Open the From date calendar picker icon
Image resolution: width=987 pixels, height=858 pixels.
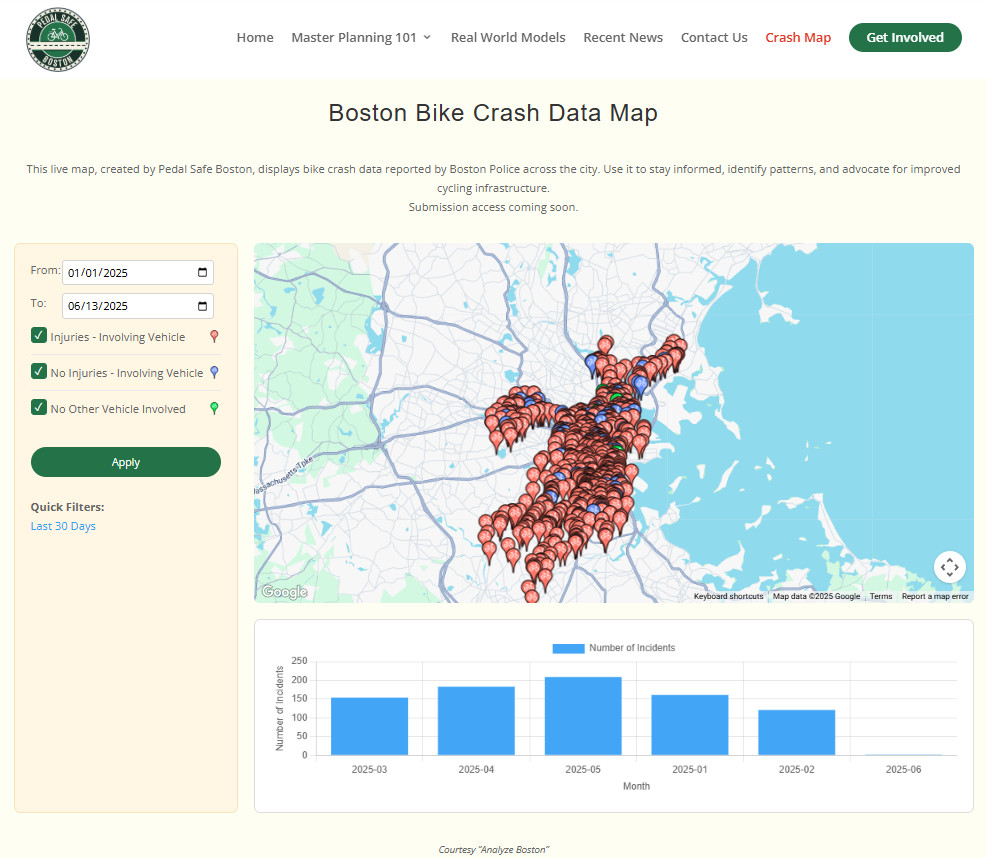coord(203,273)
